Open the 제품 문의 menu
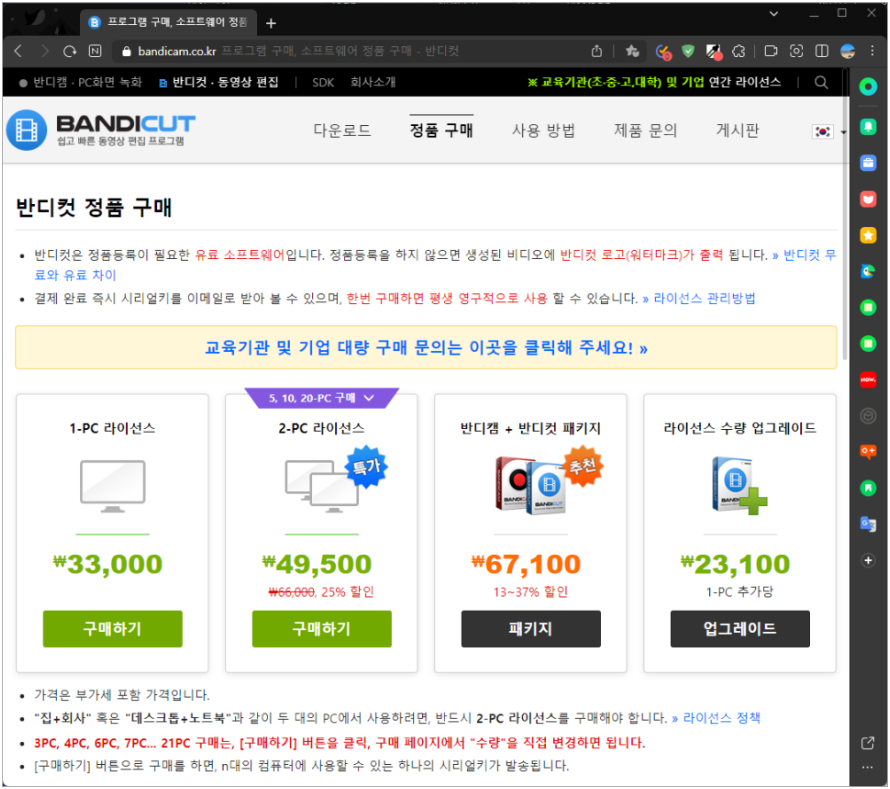 pos(645,131)
